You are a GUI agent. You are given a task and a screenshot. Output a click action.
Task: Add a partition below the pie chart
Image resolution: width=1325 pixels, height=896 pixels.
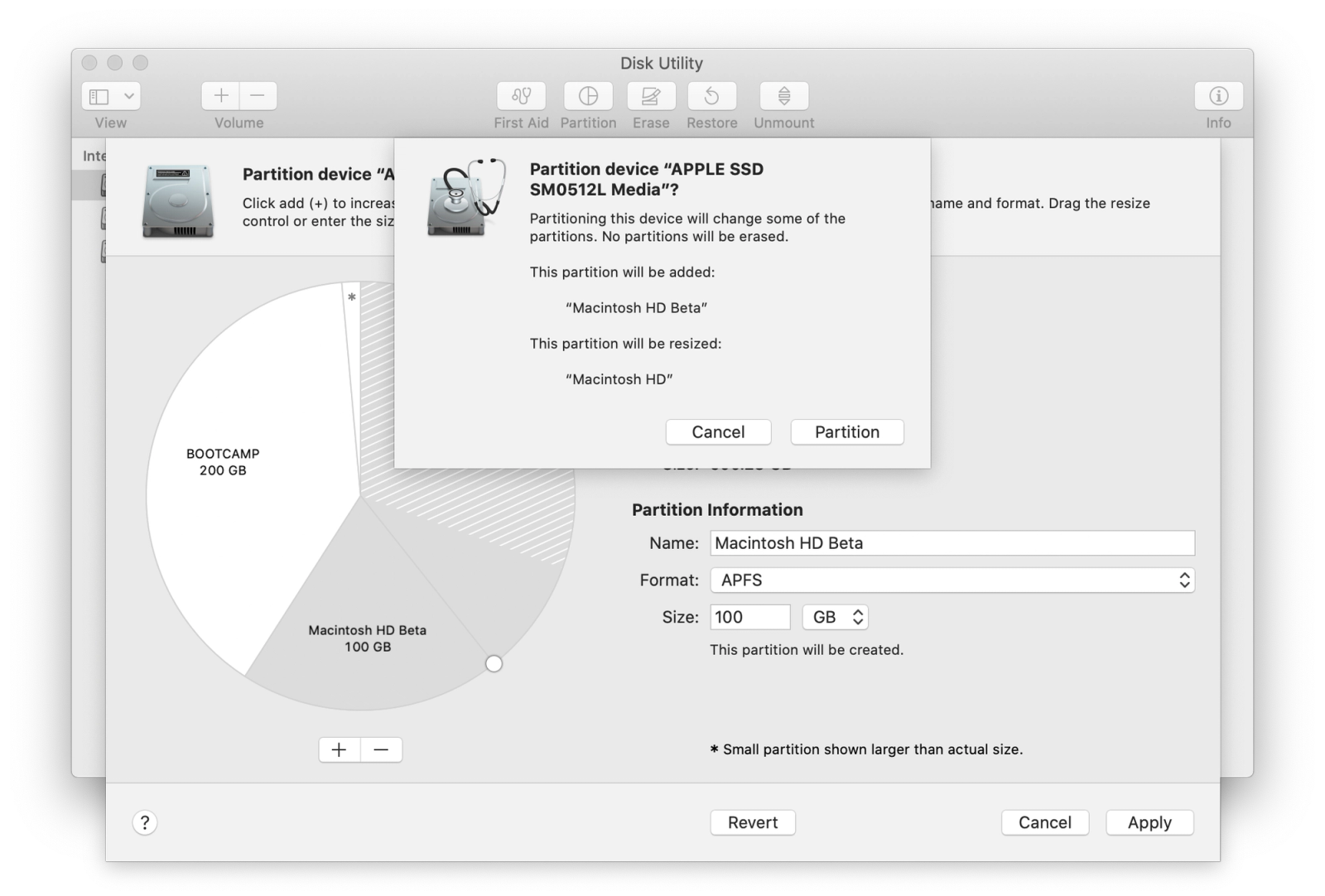pos(340,749)
